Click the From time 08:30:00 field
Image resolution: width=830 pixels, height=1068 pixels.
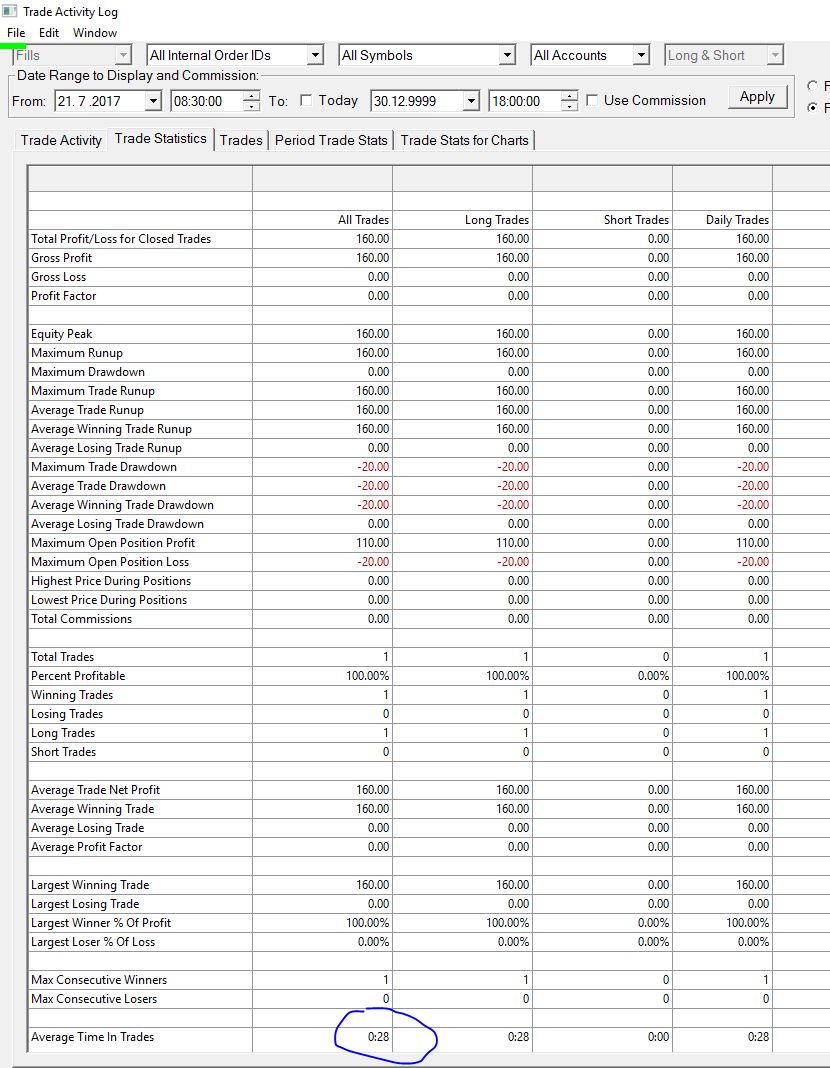pos(207,101)
